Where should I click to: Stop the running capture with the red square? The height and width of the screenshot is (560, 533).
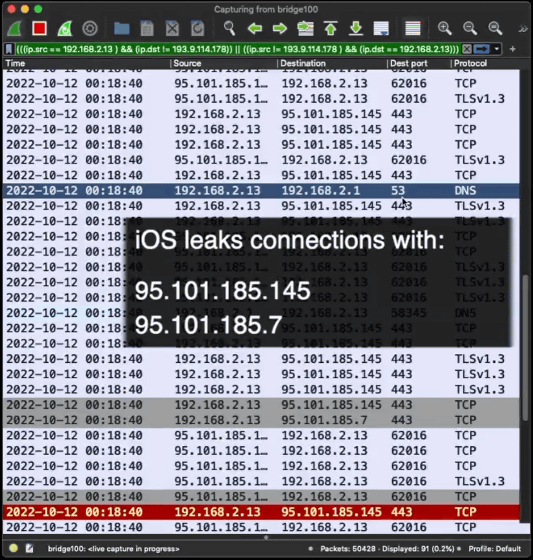39,28
